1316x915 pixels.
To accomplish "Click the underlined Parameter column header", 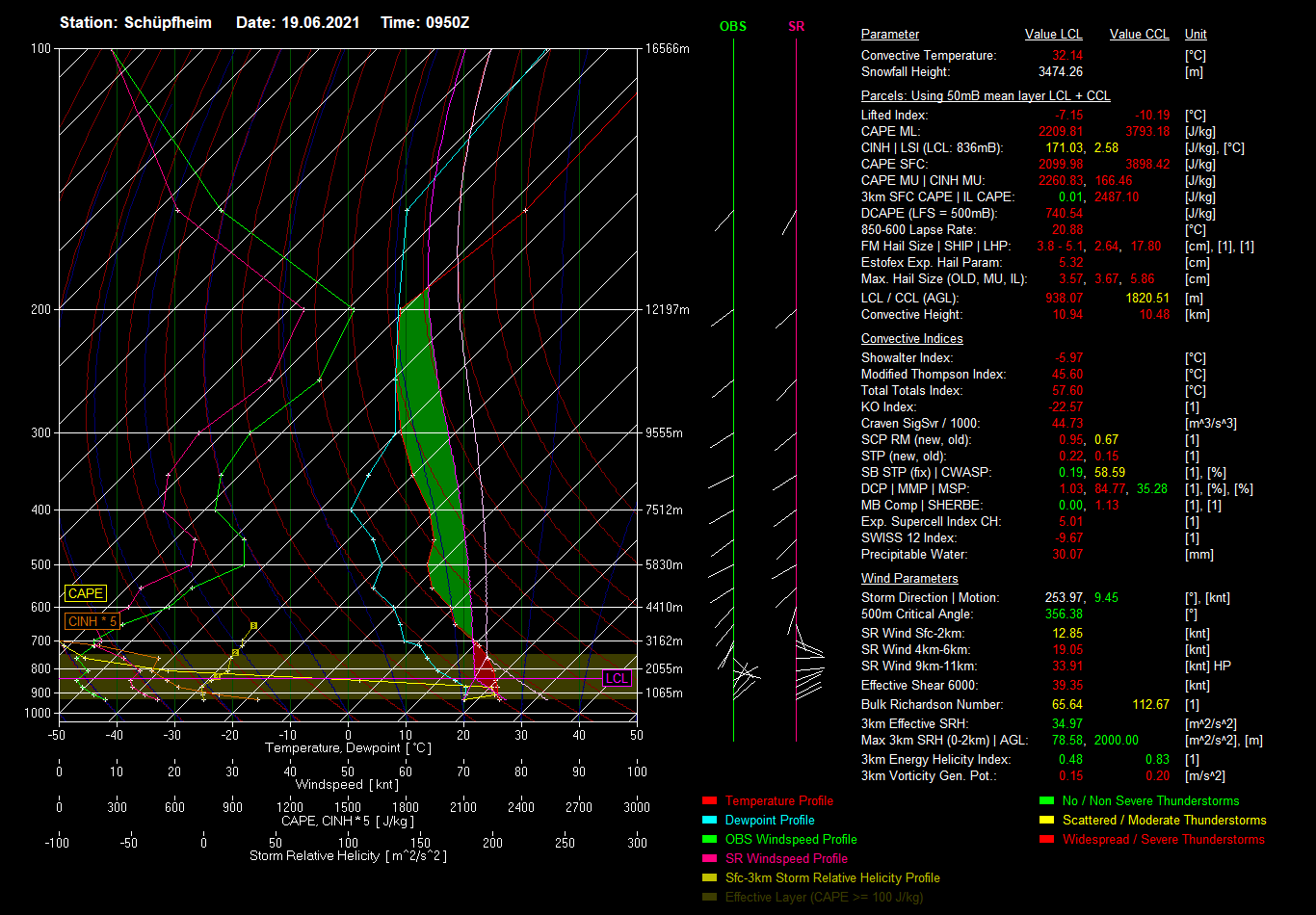I will click(x=889, y=35).
